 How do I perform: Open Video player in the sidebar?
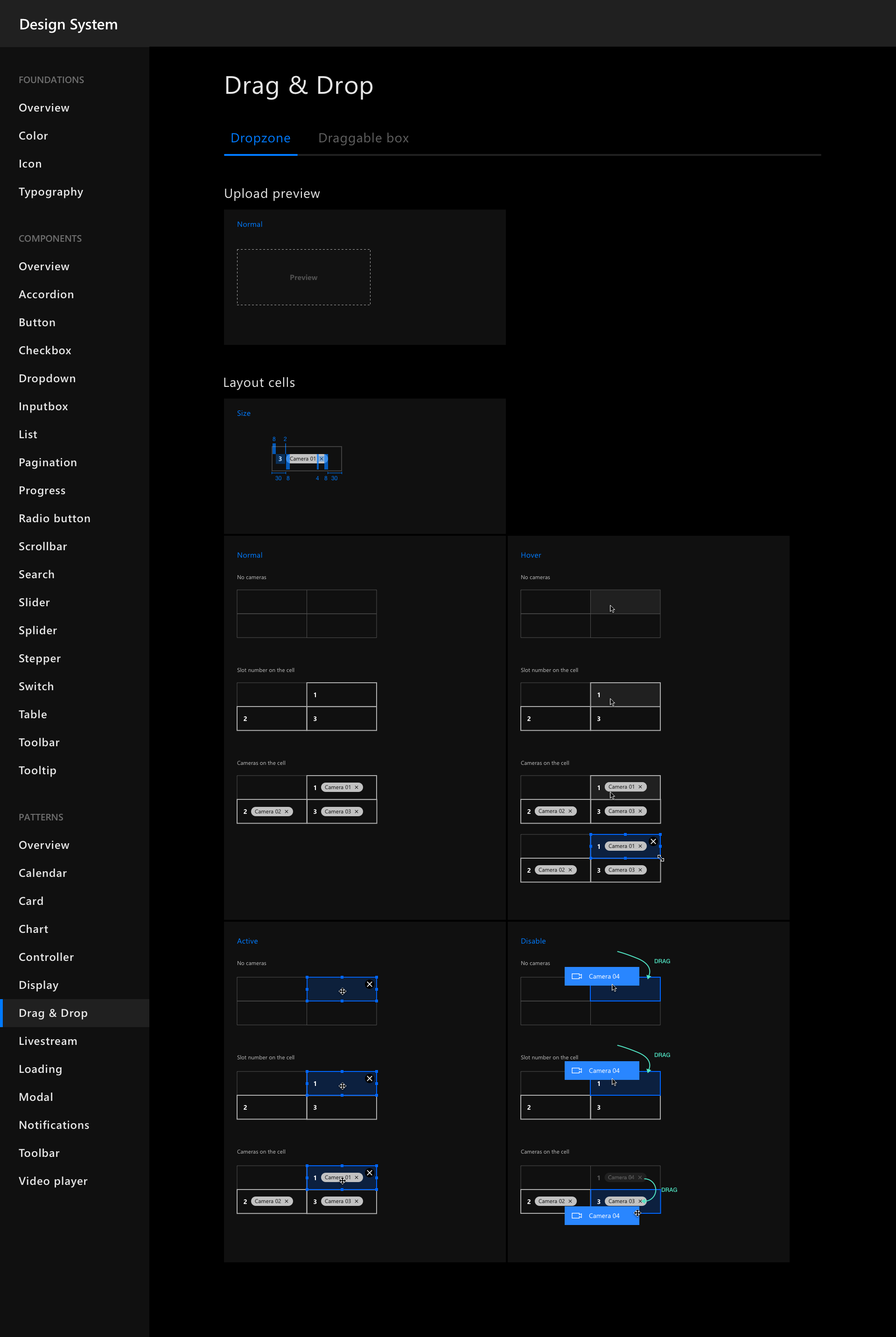(53, 1181)
